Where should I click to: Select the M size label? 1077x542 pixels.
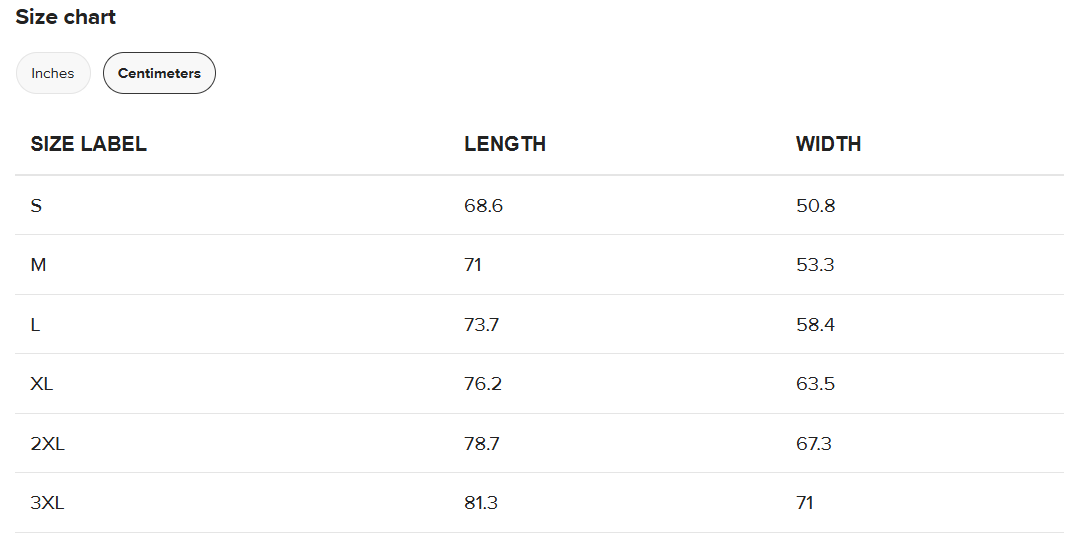[39, 265]
